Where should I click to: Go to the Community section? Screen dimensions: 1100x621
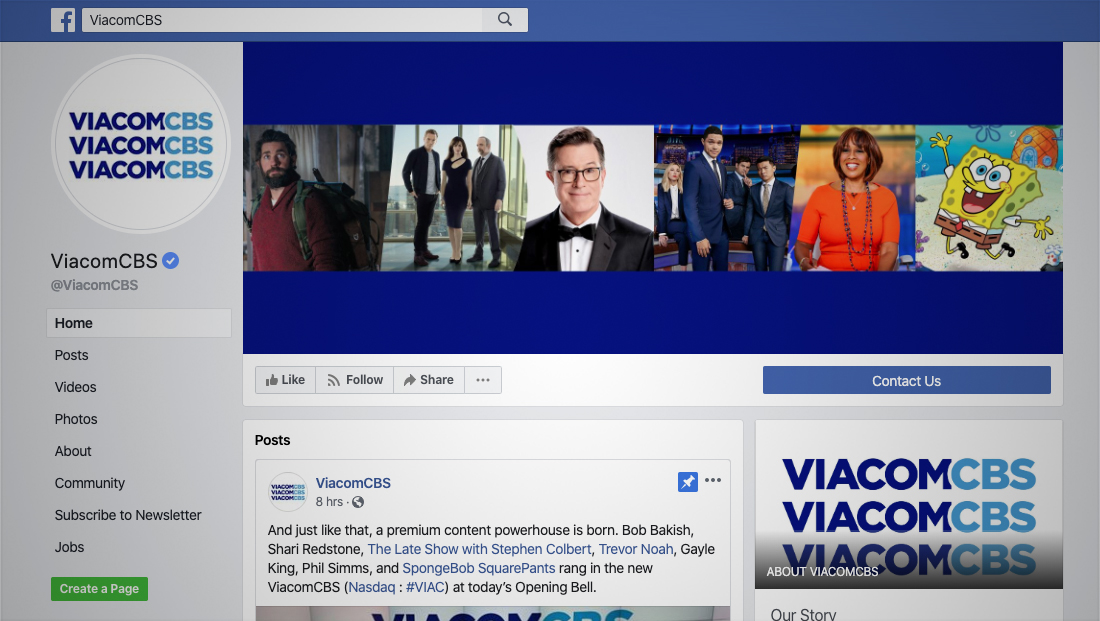(90, 483)
